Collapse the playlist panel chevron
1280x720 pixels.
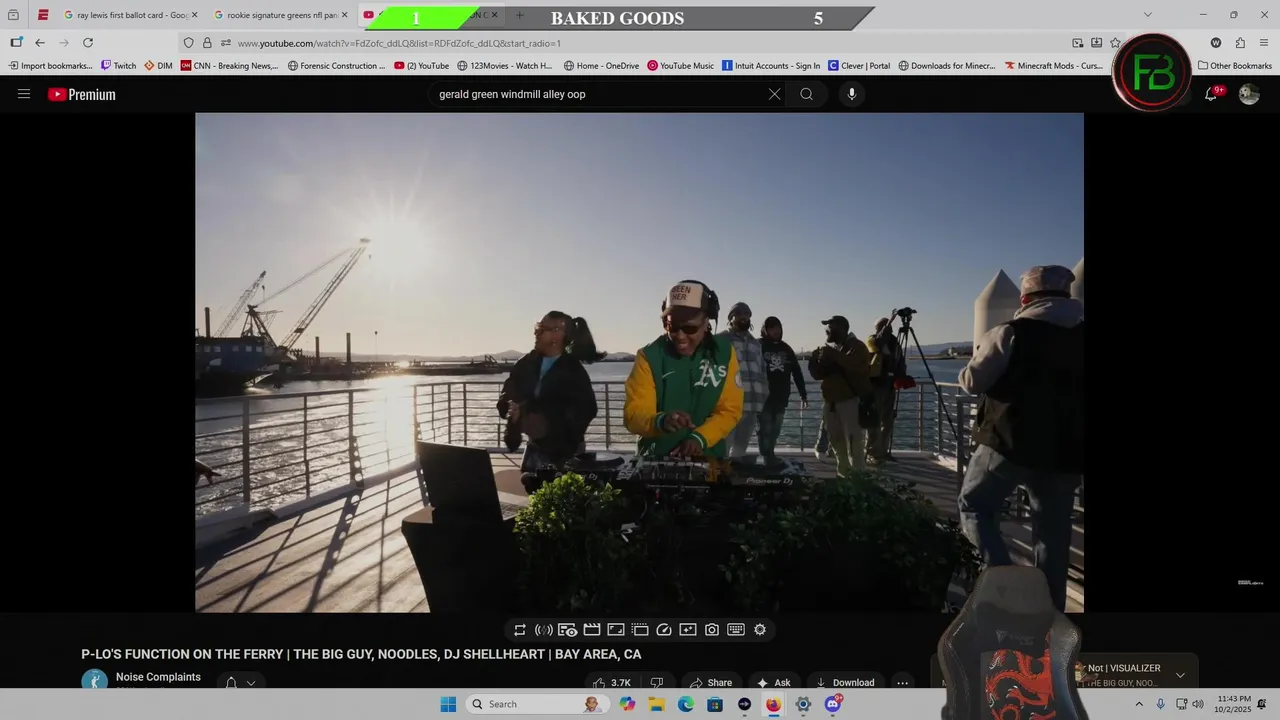(1180, 675)
